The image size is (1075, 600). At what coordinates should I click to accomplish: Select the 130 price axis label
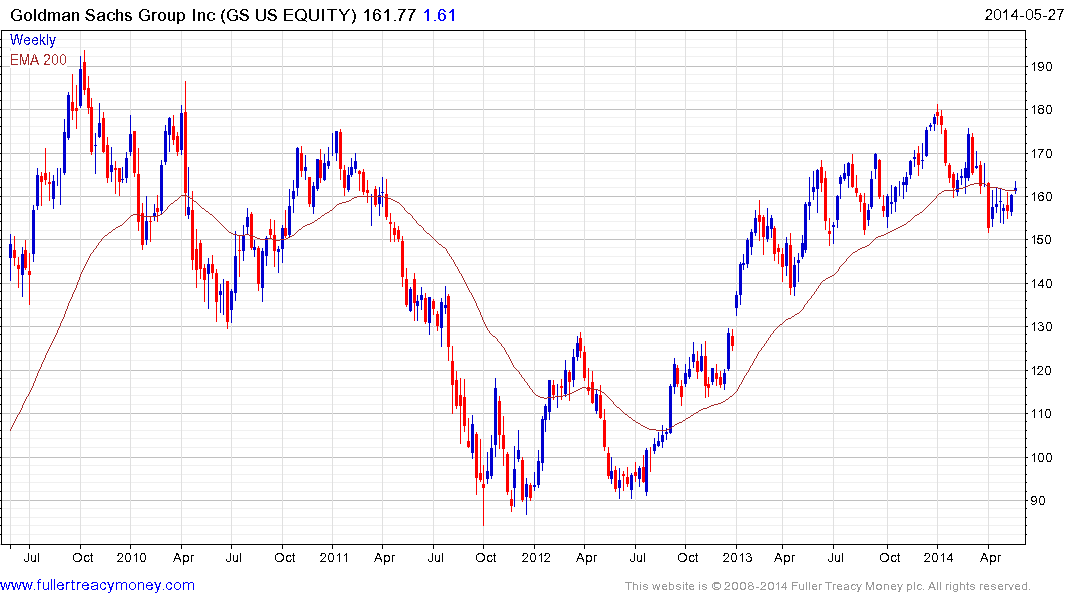1041,327
